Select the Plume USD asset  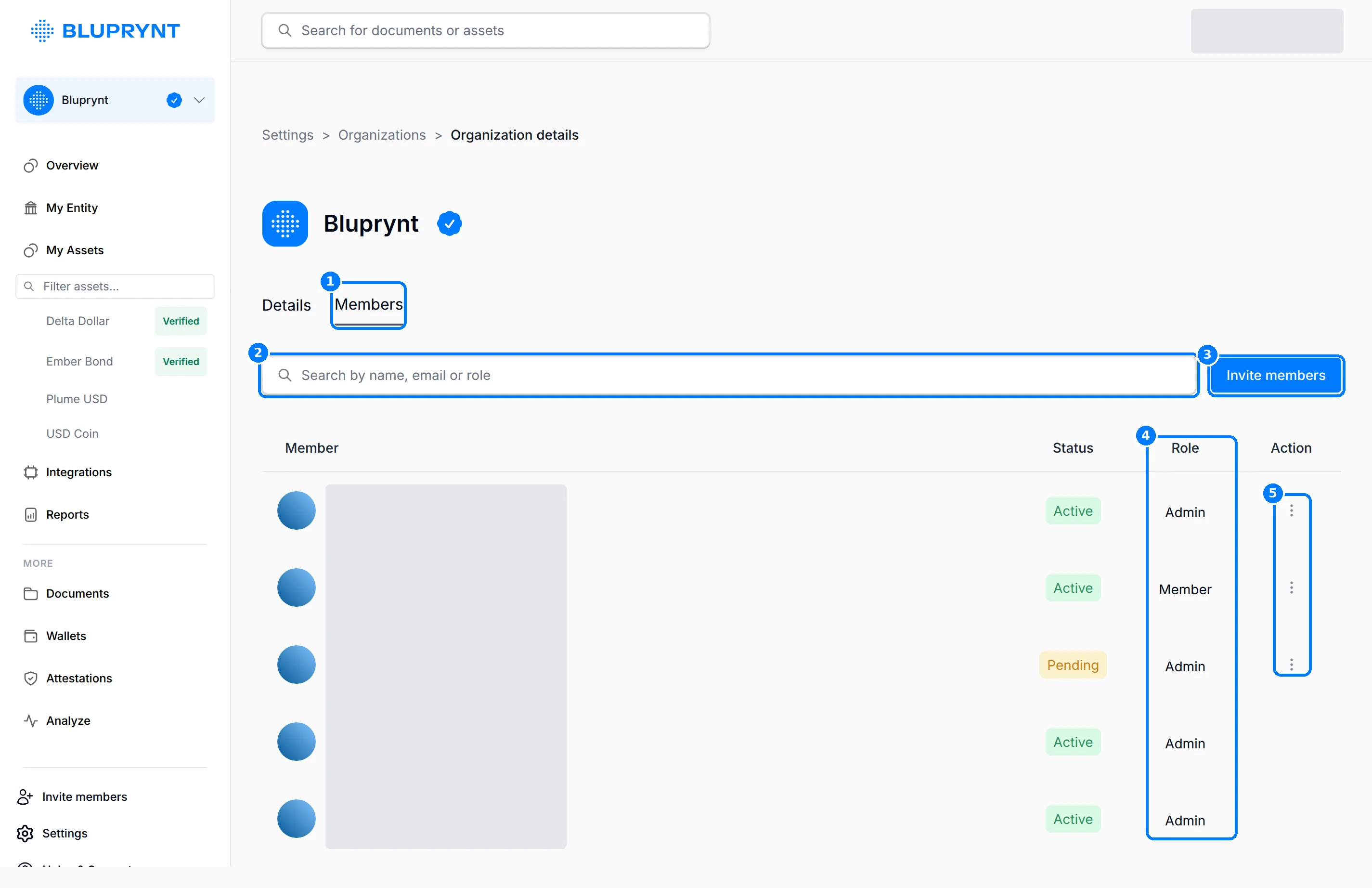pos(77,399)
